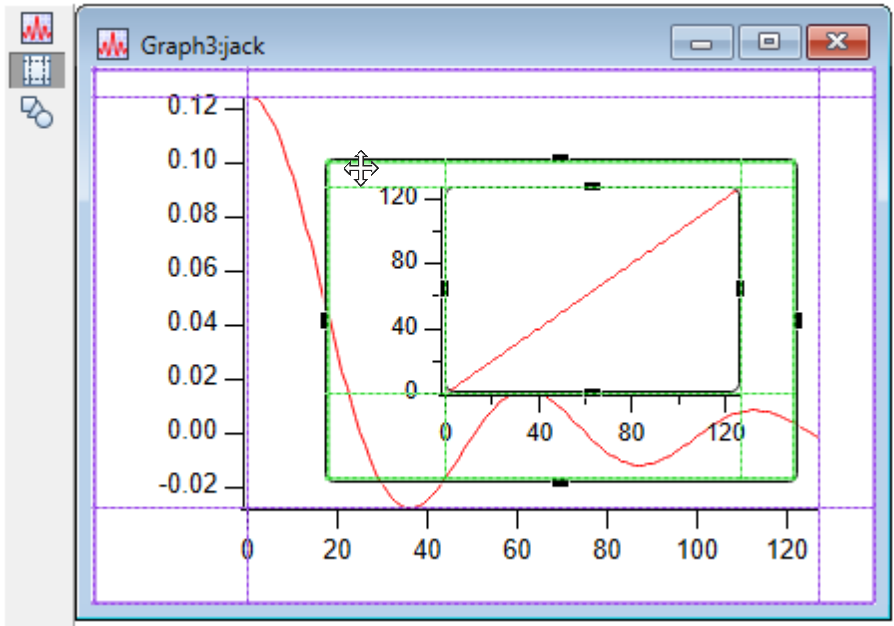Click right handle of inset plot area
This screenshot has height=626, width=894.
click(740, 288)
